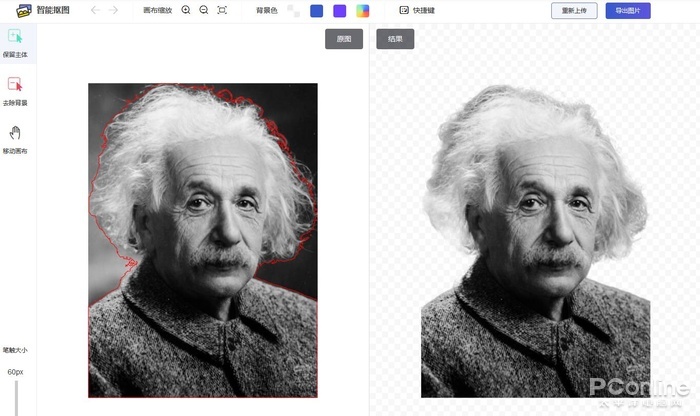Screen dimensions: 700x416
Task: Switch to the 原图 original view tab
Action: [344, 39]
